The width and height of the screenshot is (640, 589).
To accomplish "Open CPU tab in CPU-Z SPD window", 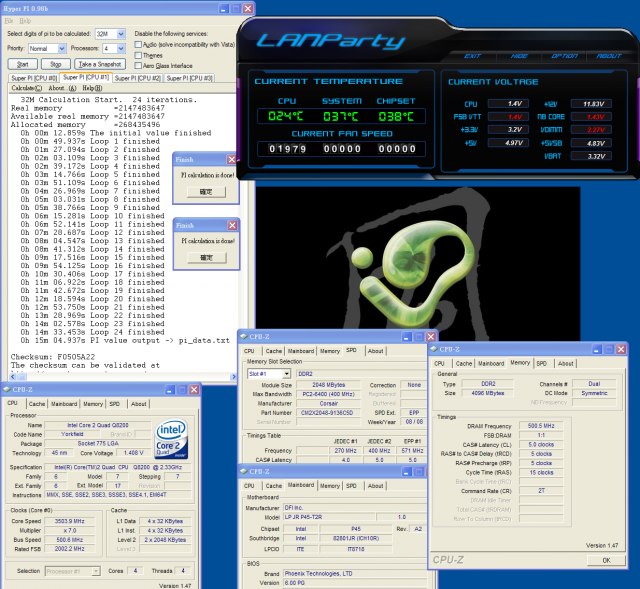I will pos(249,351).
